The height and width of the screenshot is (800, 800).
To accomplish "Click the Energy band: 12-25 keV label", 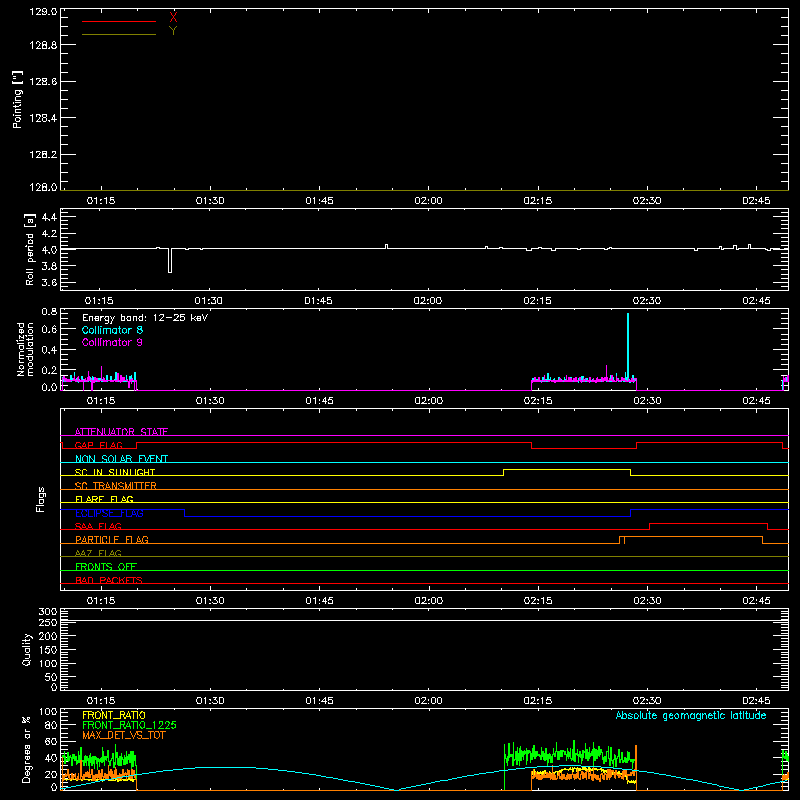I will click(145, 318).
